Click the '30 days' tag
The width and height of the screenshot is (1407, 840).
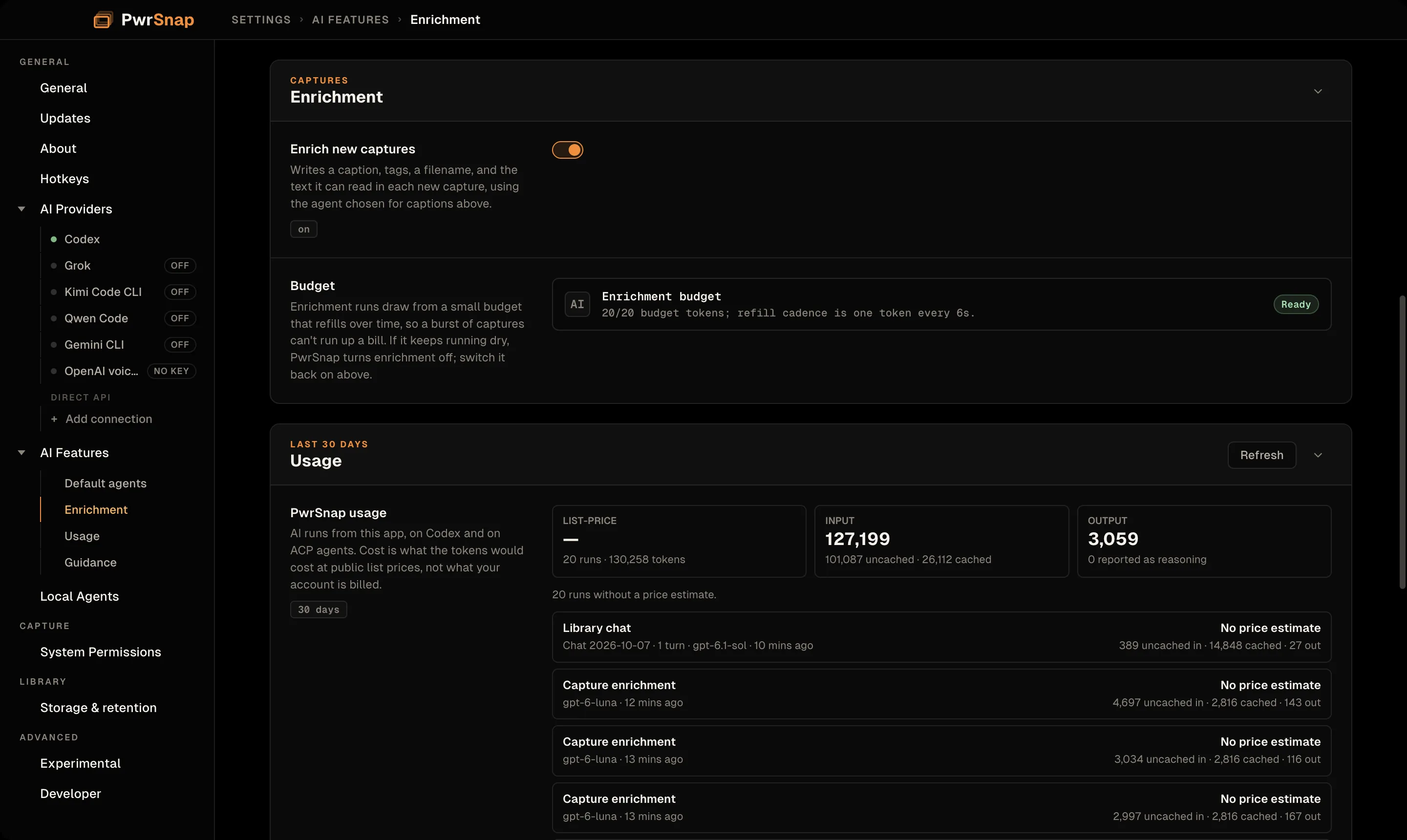(318, 609)
